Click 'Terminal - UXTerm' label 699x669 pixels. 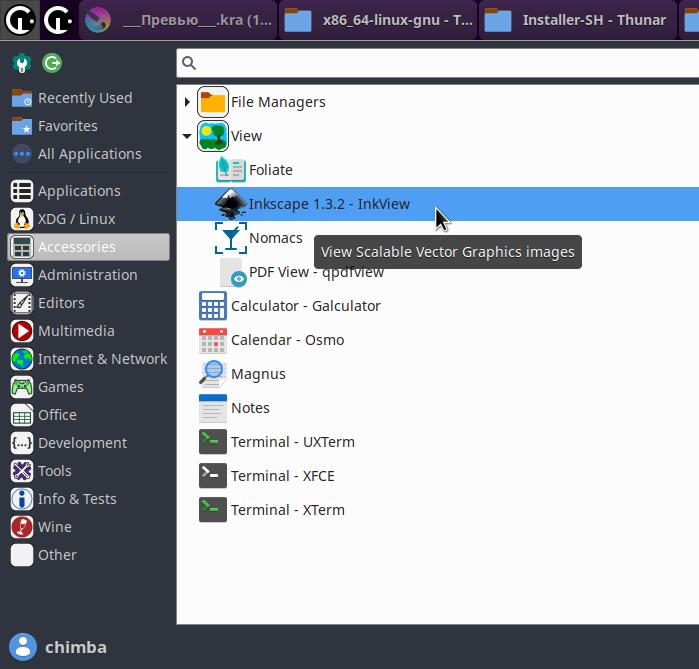pyautogui.click(x=293, y=442)
